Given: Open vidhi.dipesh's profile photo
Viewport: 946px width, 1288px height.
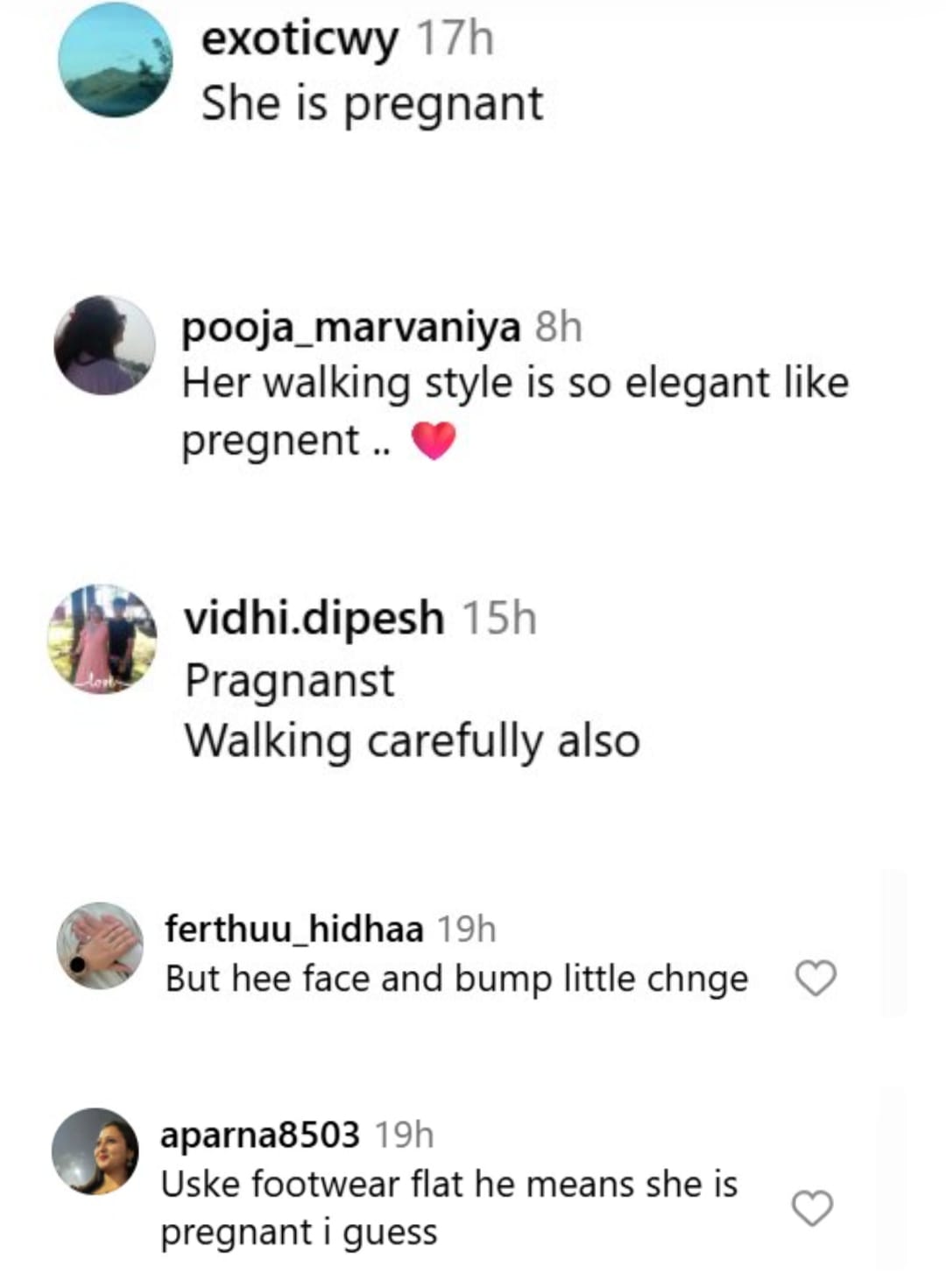Looking at the screenshot, I should pyautogui.click(x=102, y=638).
